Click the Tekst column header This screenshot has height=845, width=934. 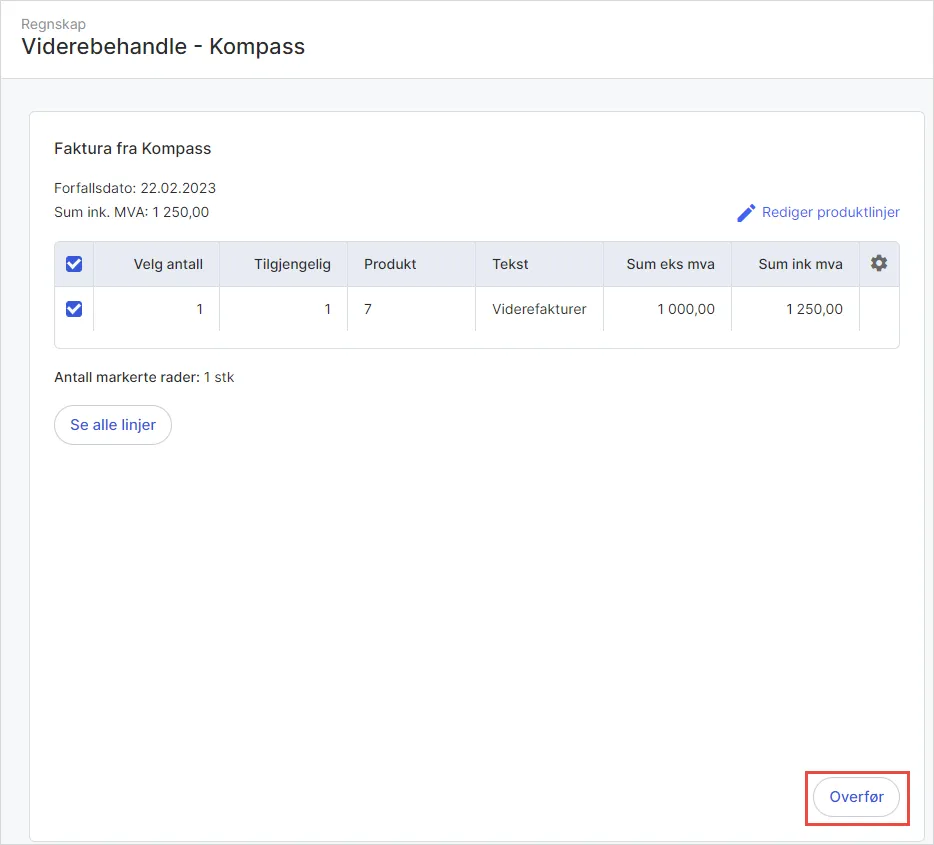(x=510, y=265)
